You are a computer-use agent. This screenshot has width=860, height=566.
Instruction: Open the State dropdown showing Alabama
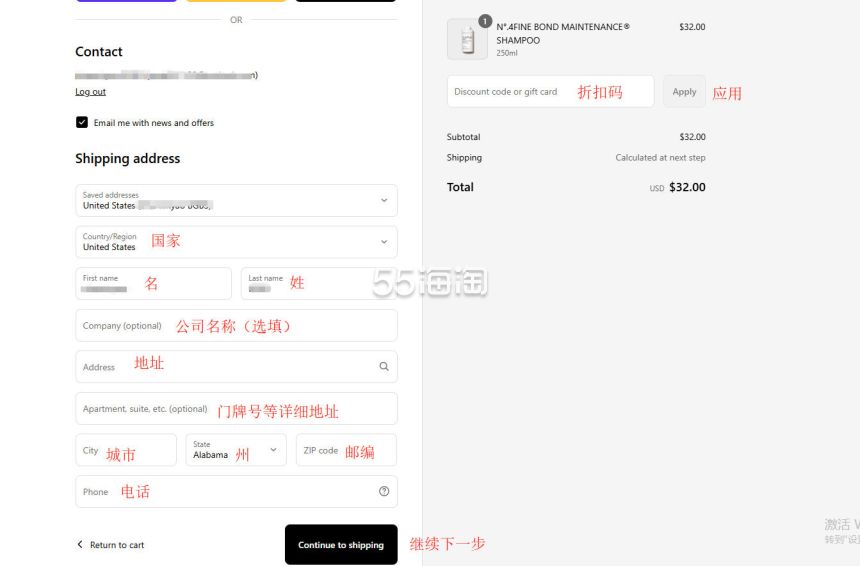[x=236, y=450]
